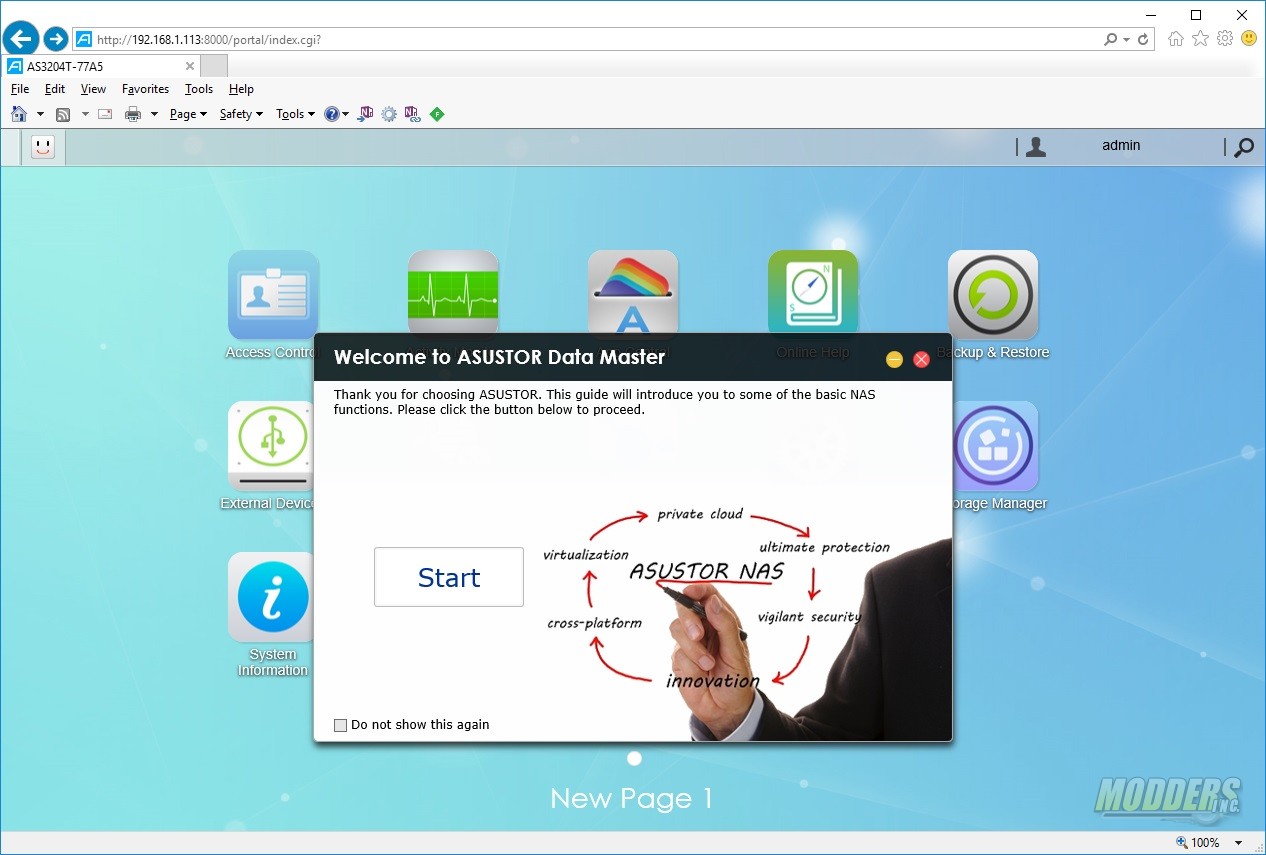Open the command bar Tools dropdown

coord(295,114)
